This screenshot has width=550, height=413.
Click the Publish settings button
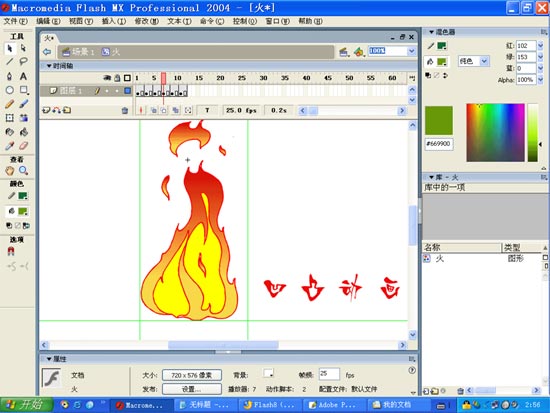point(192,389)
